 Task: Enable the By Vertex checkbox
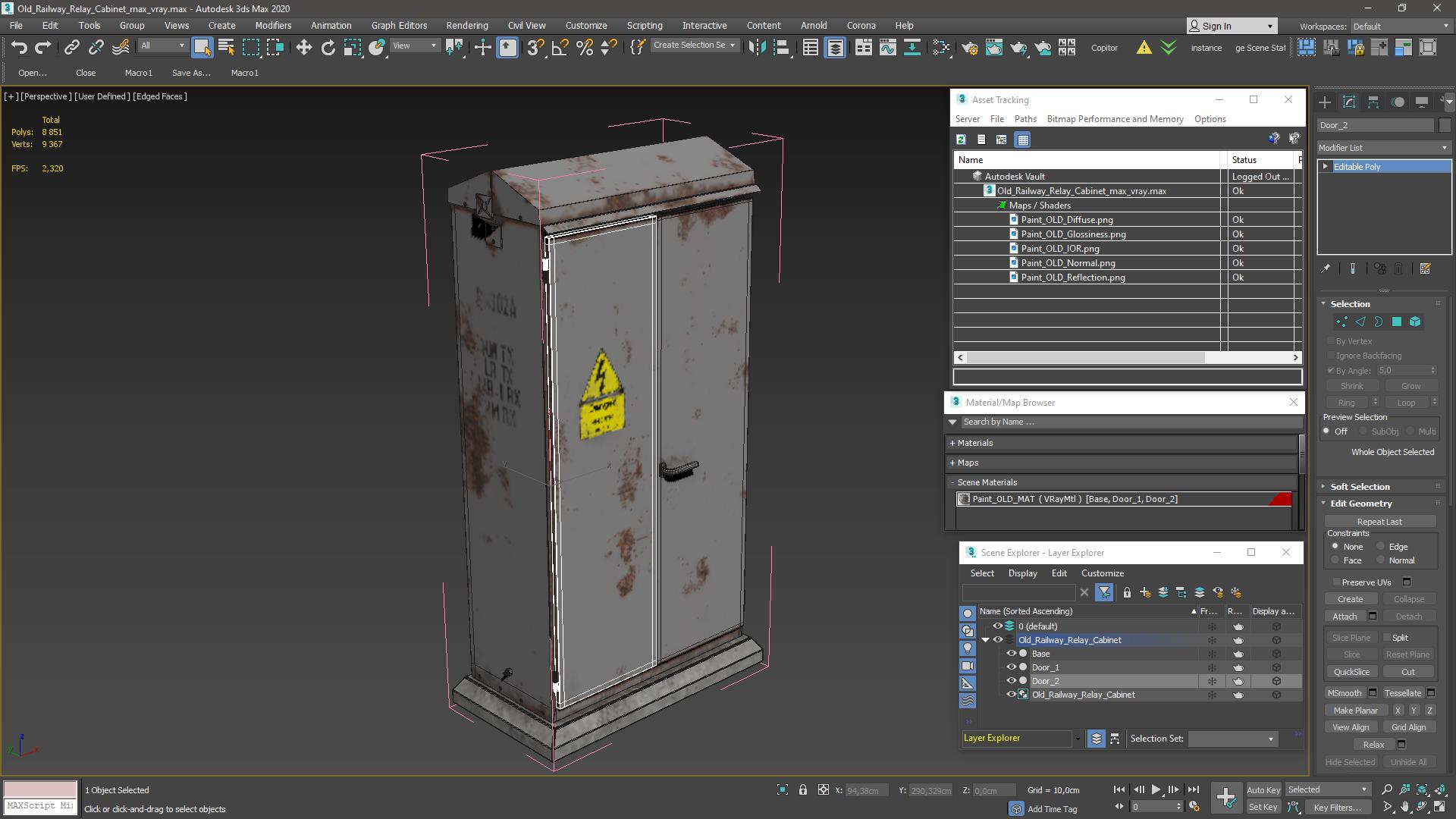coord(1331,341)
